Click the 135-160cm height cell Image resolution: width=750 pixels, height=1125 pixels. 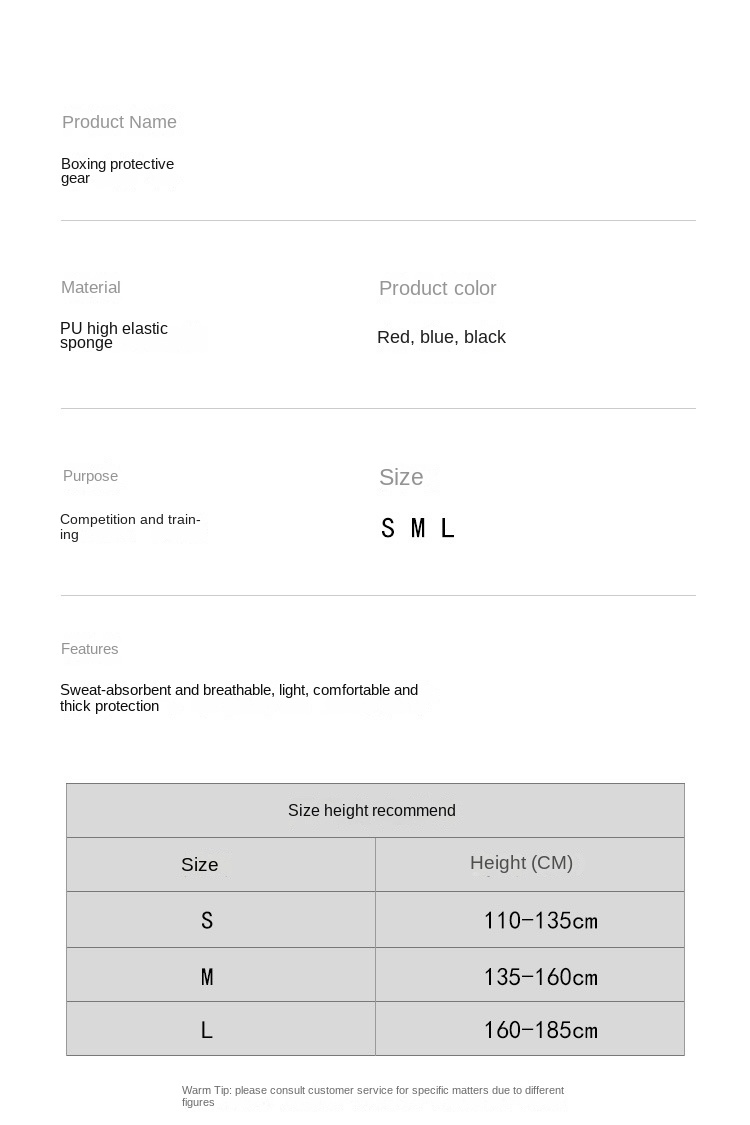pos(540,976)
